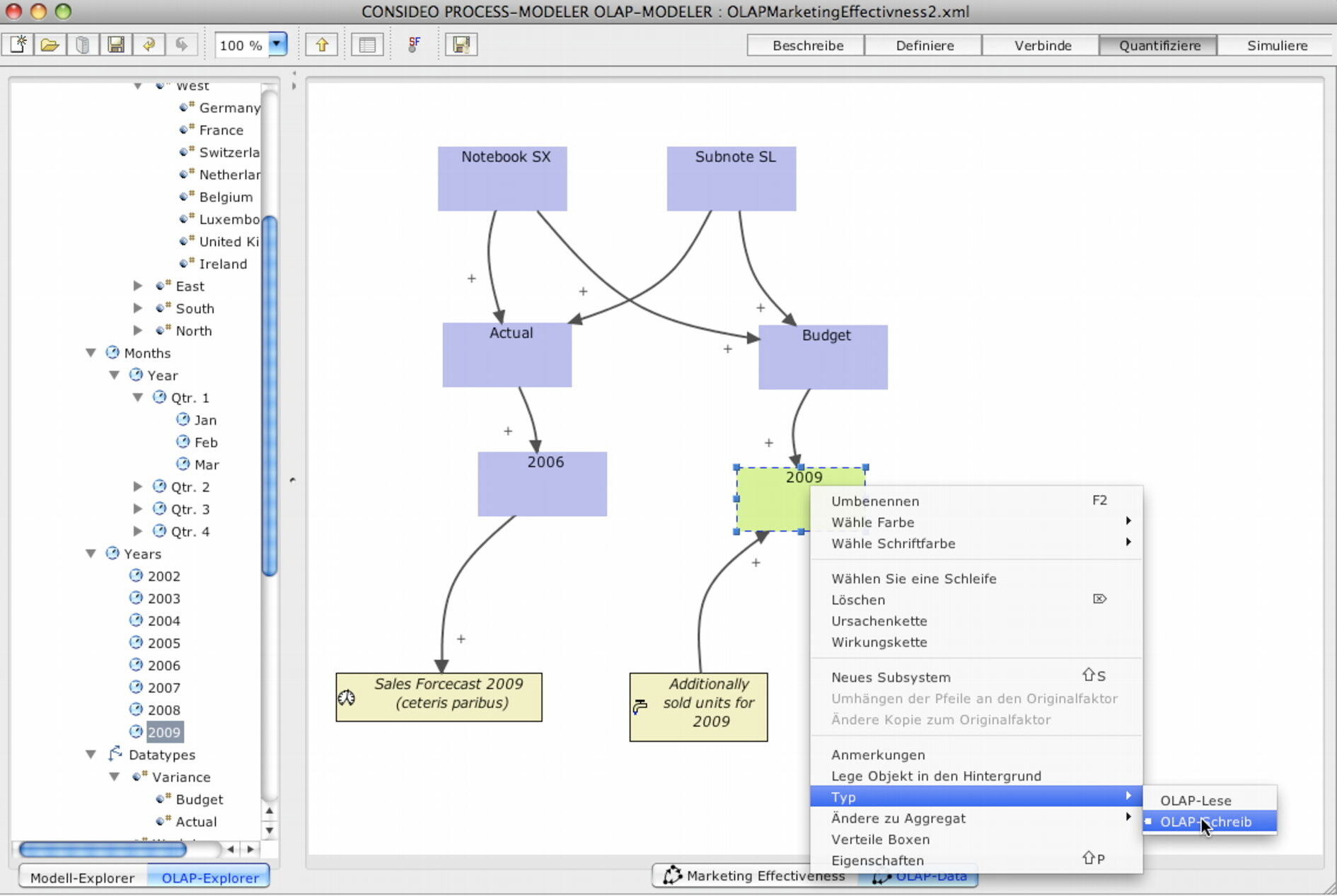
Task: Switch to the OLAP-Explorer tab
Action: [x=209, y=878]
